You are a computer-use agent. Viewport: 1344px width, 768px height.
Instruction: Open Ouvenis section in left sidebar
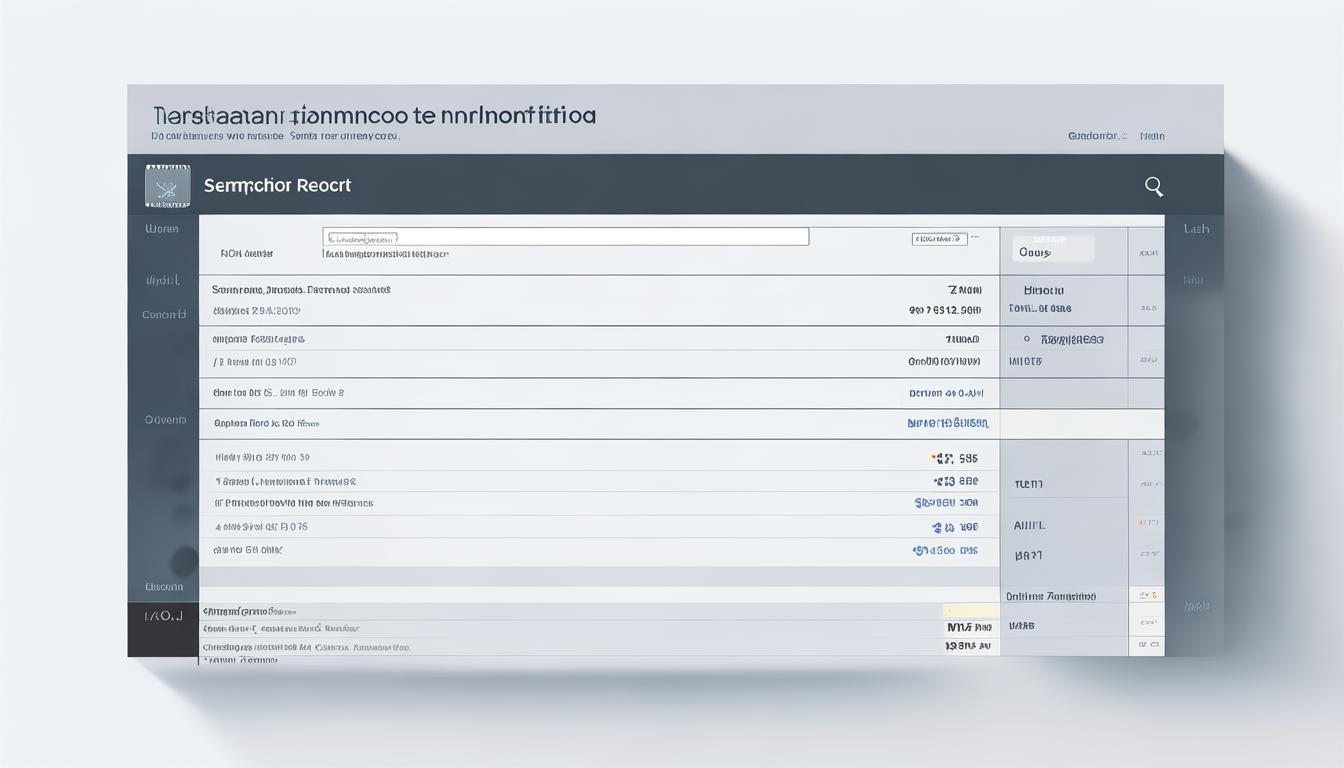pyautogui.click(x=165, y=420)
